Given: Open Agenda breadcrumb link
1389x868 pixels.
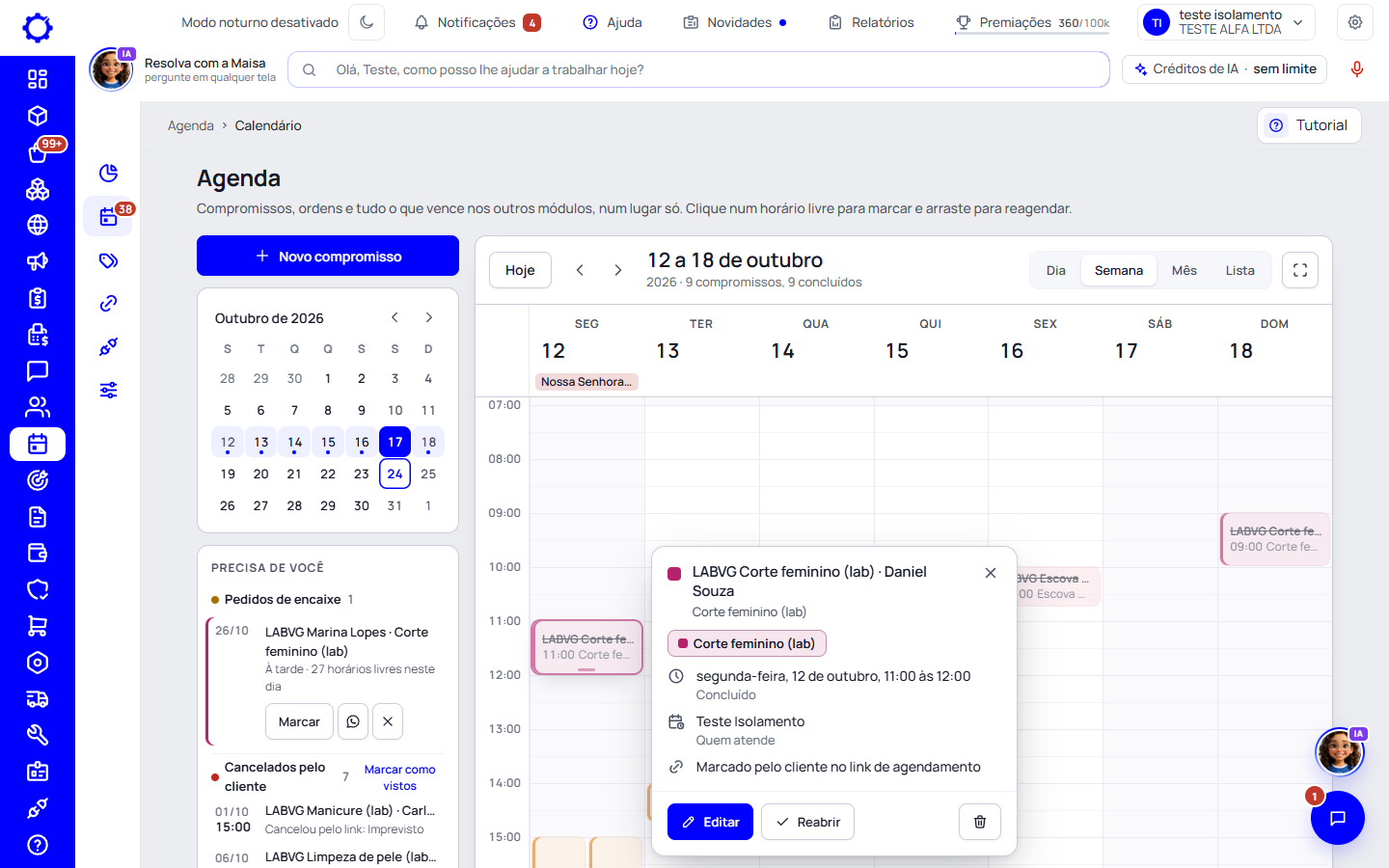Looking at the screenshot, I should point(191,125).
